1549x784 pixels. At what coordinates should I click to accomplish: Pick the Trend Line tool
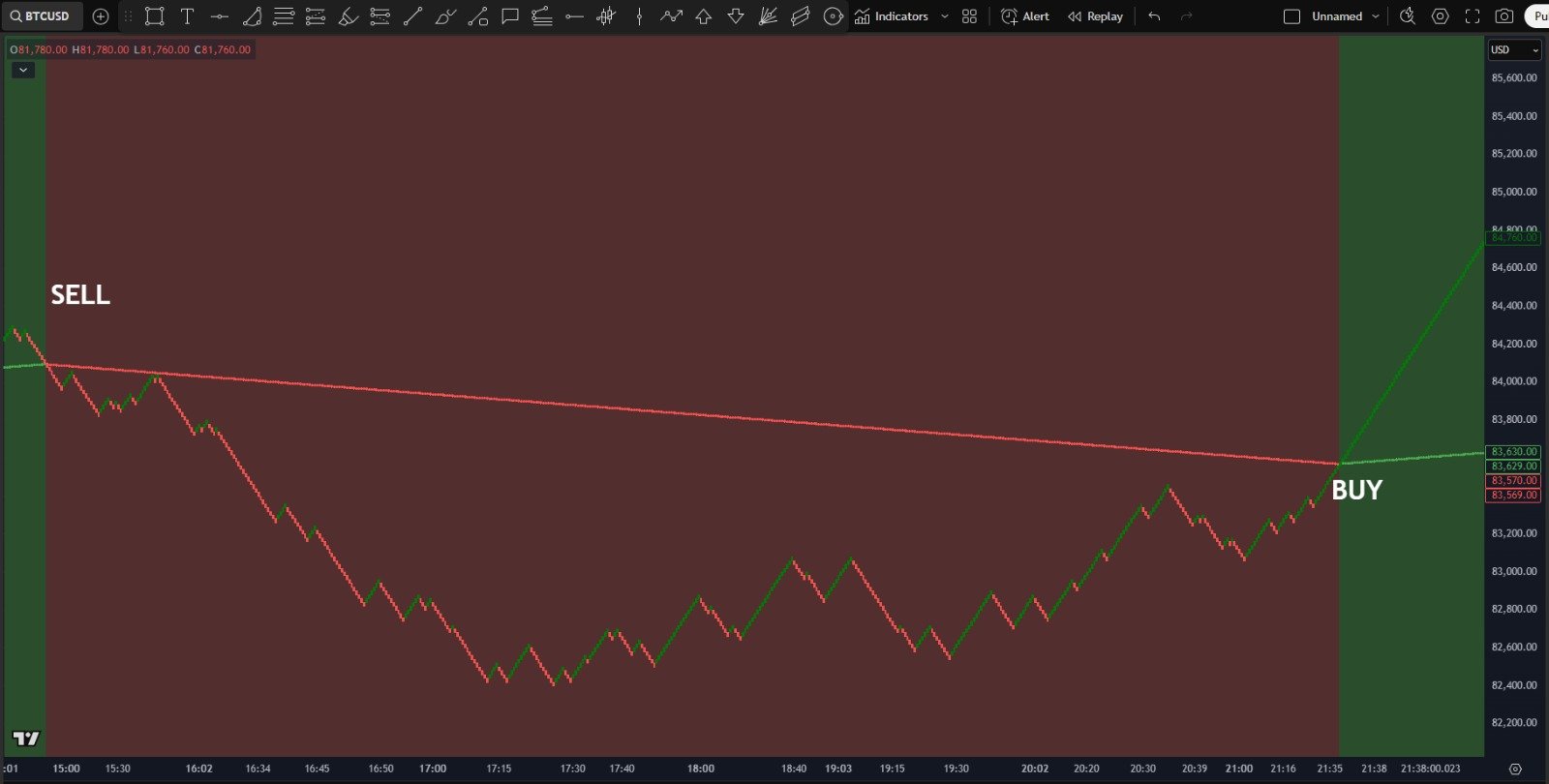[x=412, y=16]
